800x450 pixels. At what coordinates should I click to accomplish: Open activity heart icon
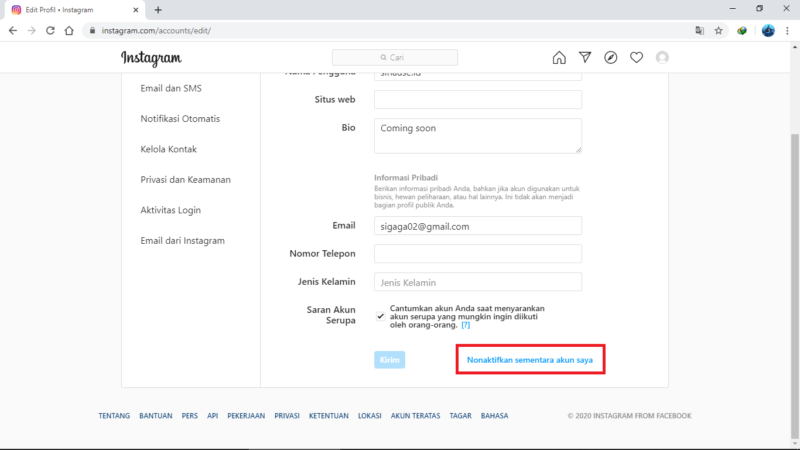tap(636, 58)
